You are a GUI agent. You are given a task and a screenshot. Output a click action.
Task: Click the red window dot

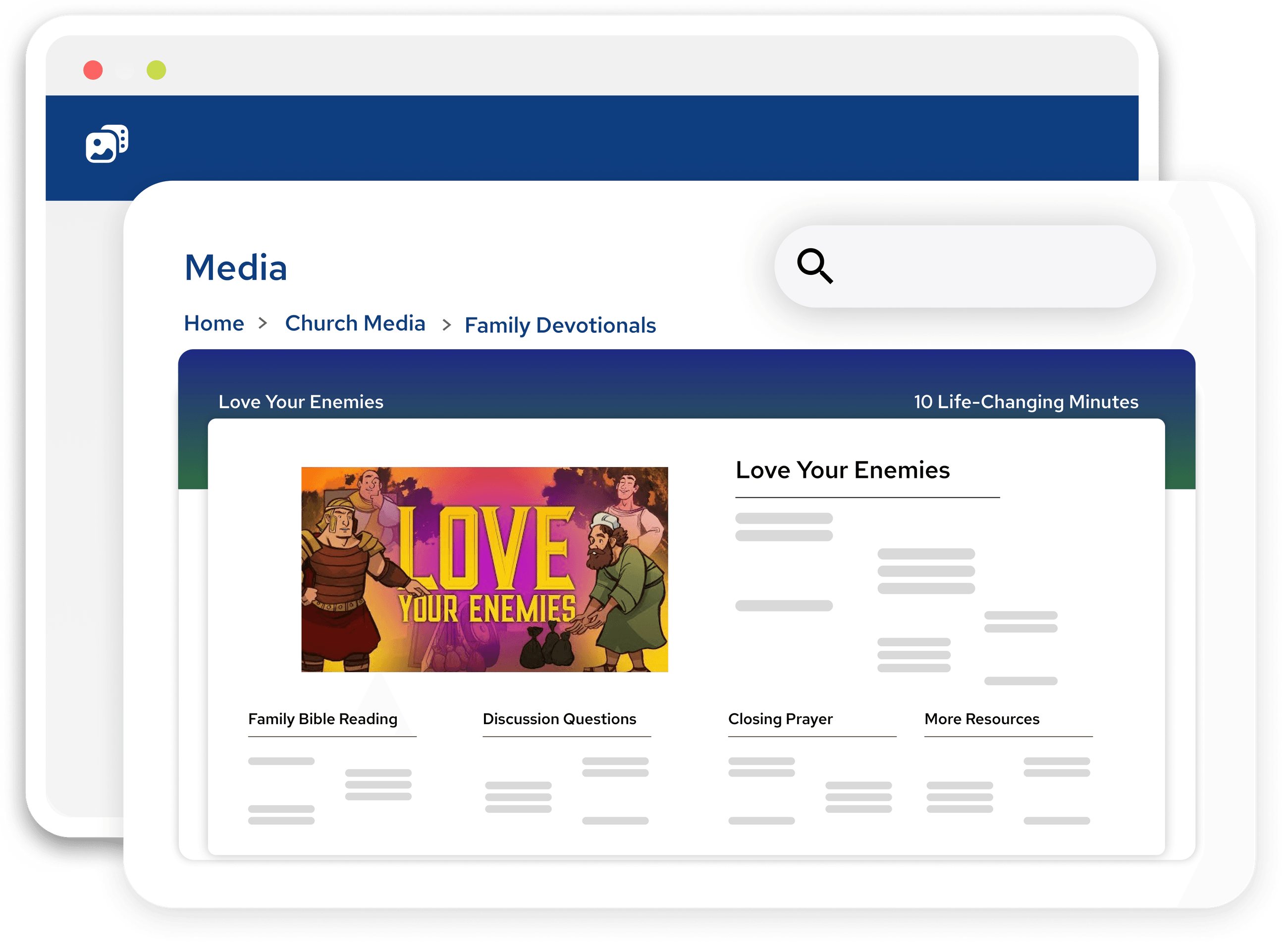93,70
